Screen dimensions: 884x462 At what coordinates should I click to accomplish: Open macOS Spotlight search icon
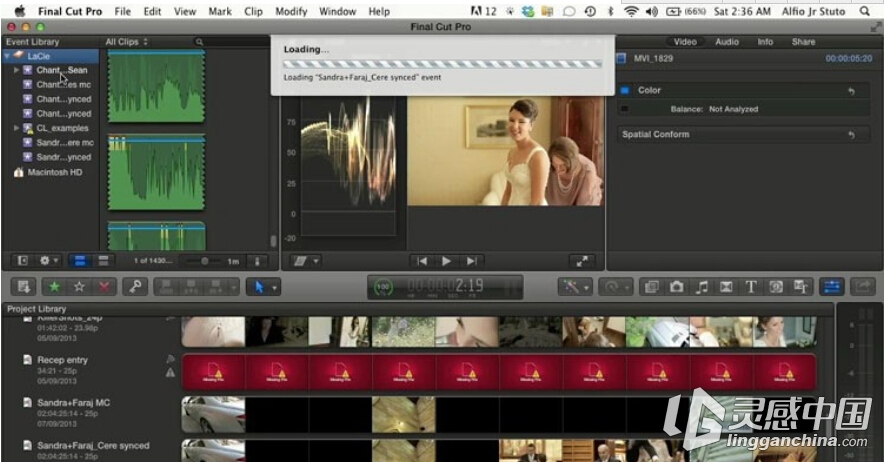[x=864, y=11]
